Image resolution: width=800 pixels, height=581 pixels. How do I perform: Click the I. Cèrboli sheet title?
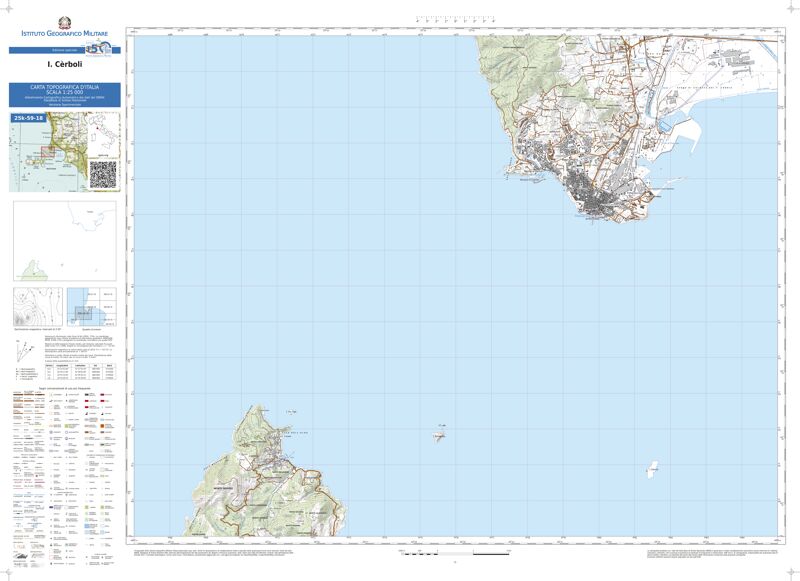64,66
